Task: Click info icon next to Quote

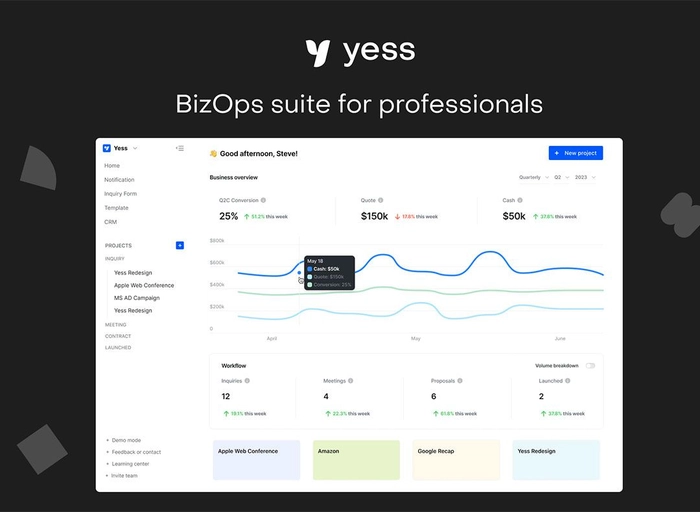Action: (381, 200)
